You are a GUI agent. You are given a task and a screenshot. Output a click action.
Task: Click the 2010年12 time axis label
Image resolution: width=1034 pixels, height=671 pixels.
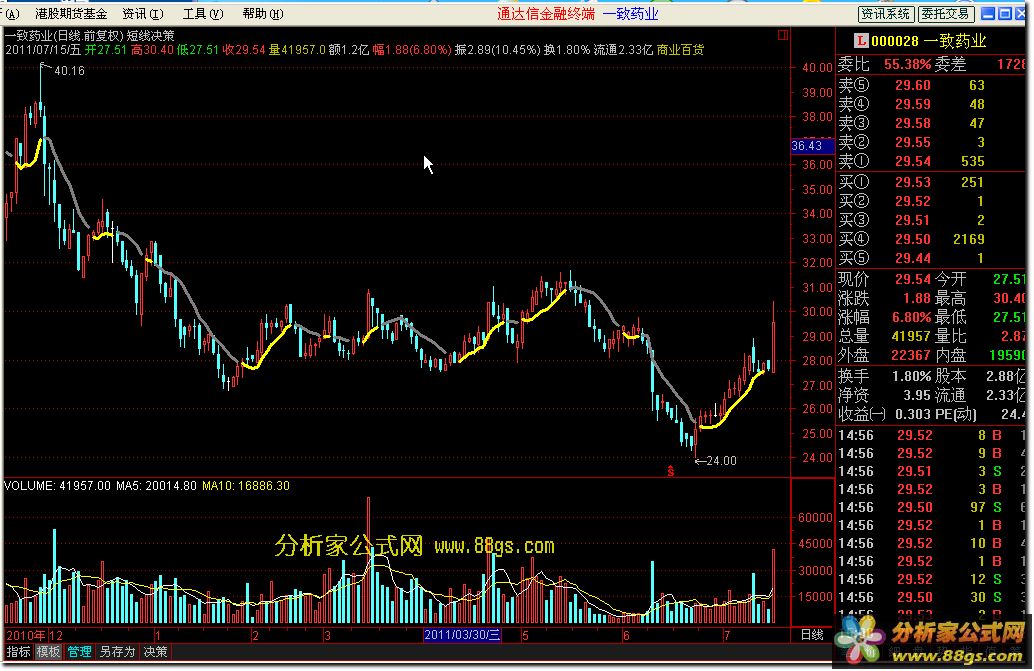(34, 635)
